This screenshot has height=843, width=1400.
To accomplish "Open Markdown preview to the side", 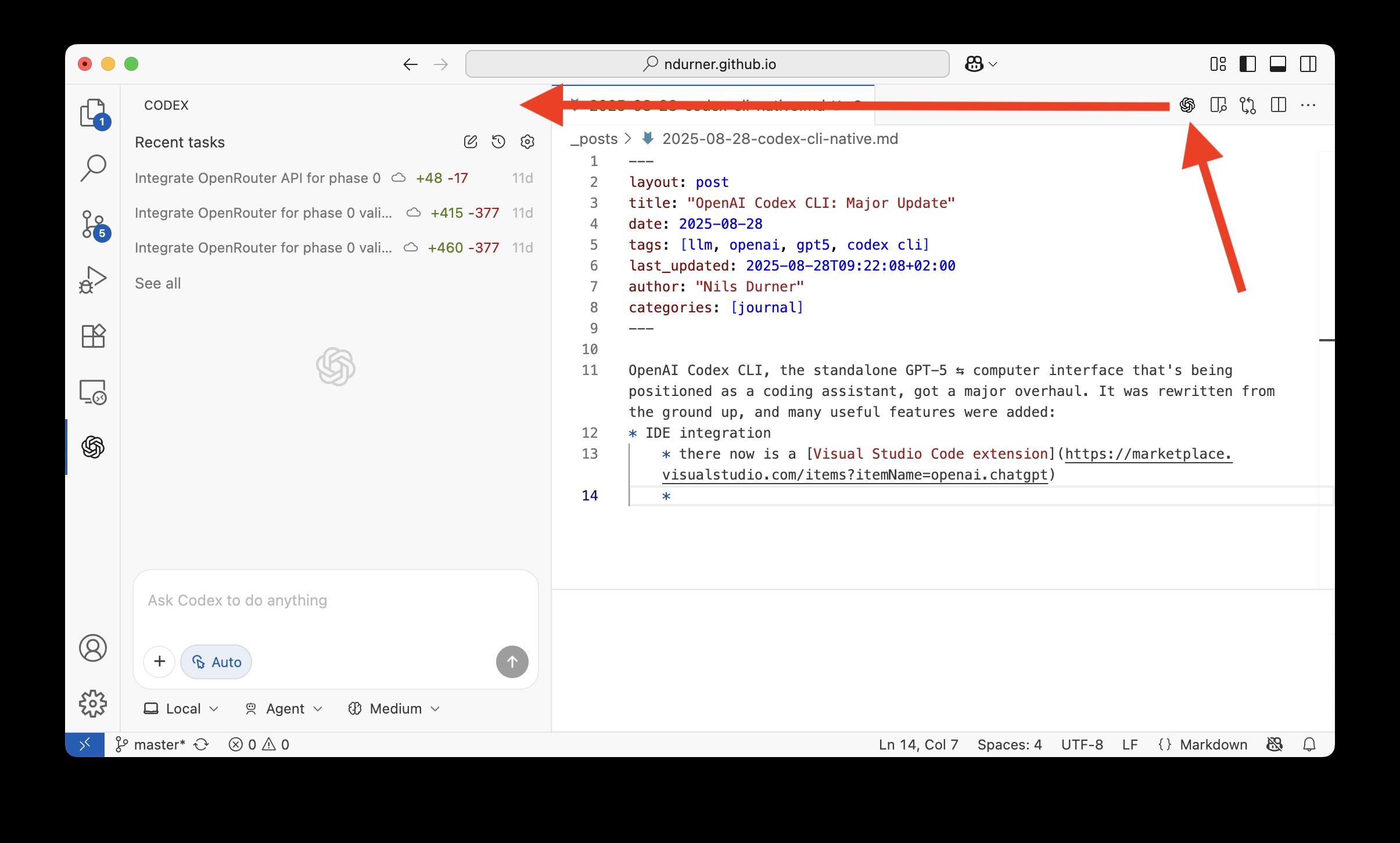I will pos(1218,105).
